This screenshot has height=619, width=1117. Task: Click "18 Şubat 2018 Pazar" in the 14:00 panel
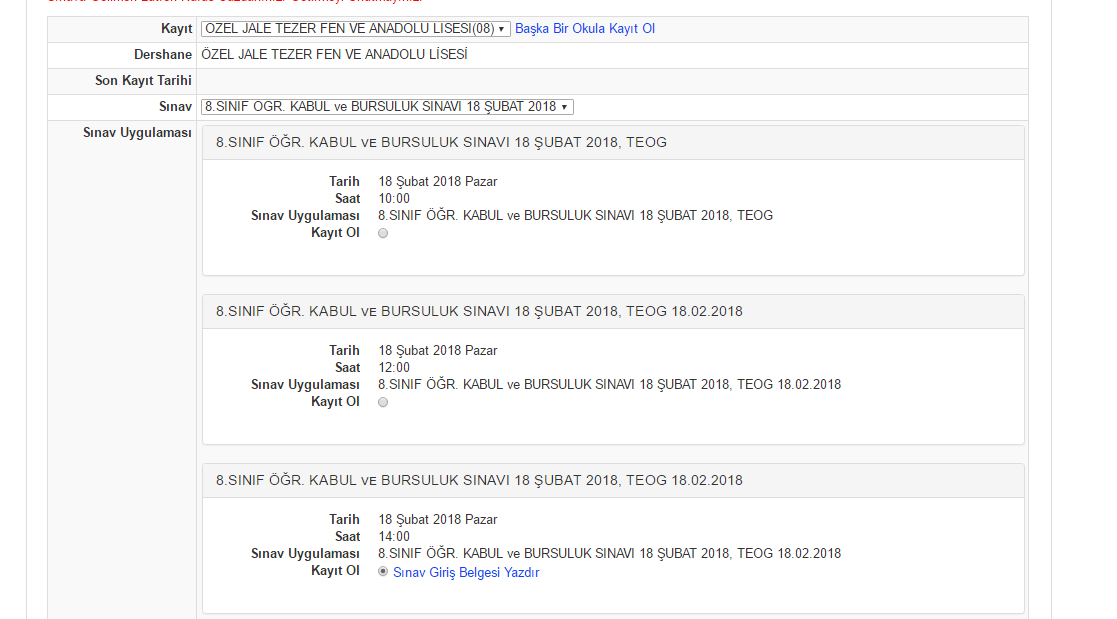click(x=438, y=519)
